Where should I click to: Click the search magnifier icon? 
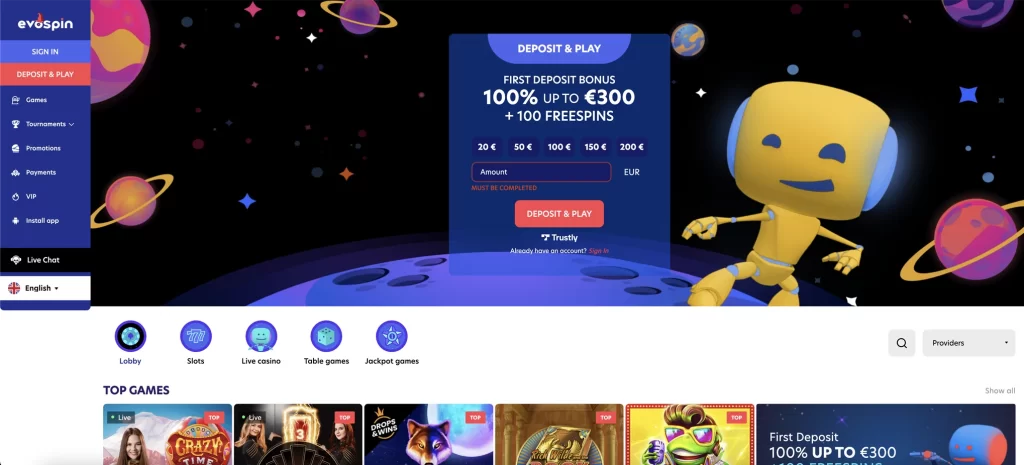(x=902, y=343)
